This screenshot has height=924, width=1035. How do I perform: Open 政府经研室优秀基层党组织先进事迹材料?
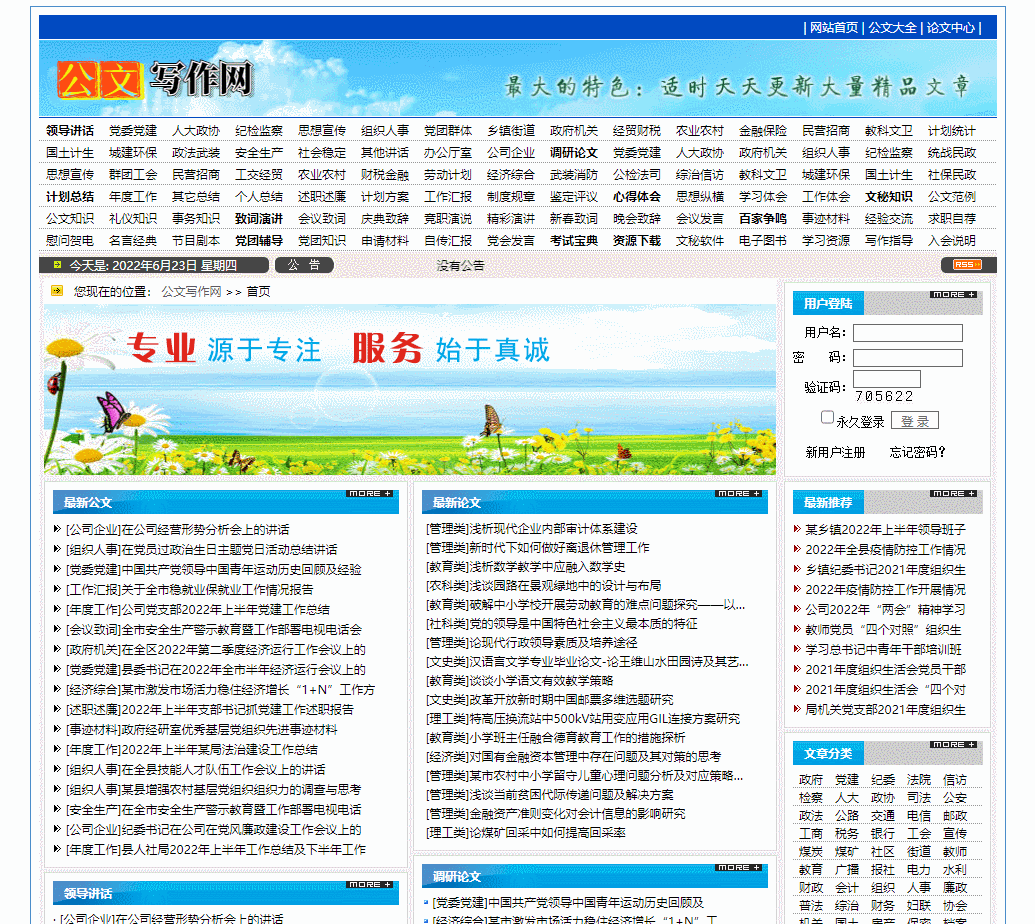tap(230, 729)
